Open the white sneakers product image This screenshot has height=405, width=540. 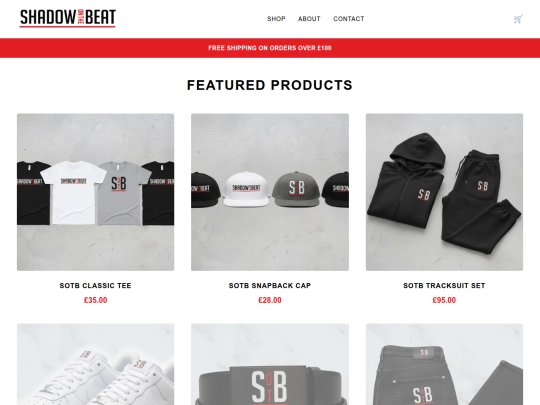coord(95,364)
